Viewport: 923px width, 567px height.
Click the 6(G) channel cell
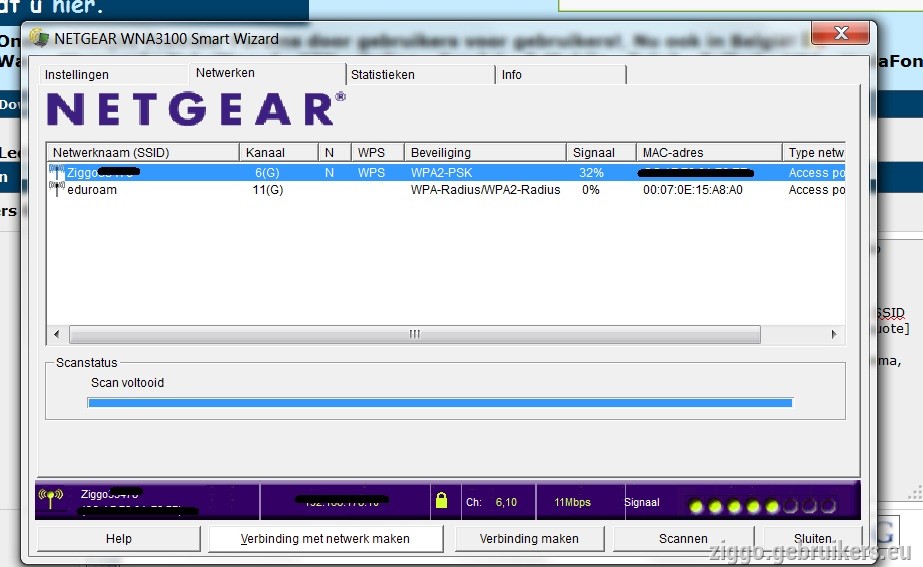(x=267, y=173)
